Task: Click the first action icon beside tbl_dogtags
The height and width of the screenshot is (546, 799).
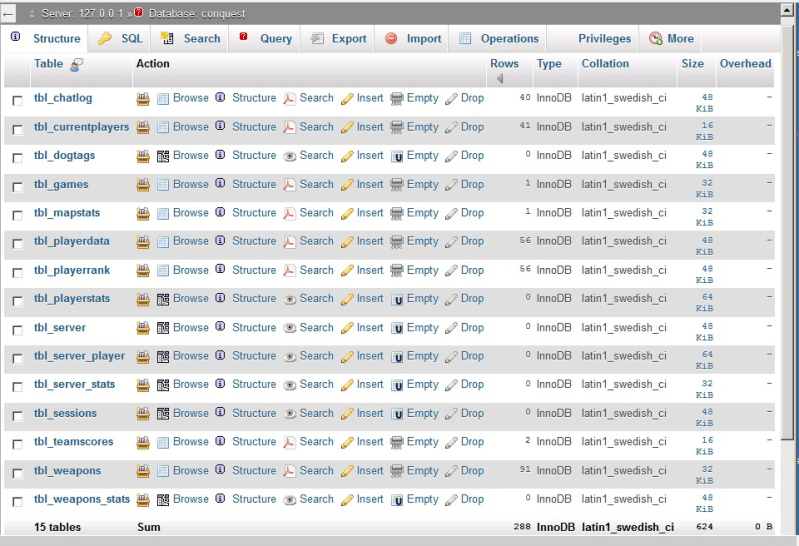Action: pos(143,156)
